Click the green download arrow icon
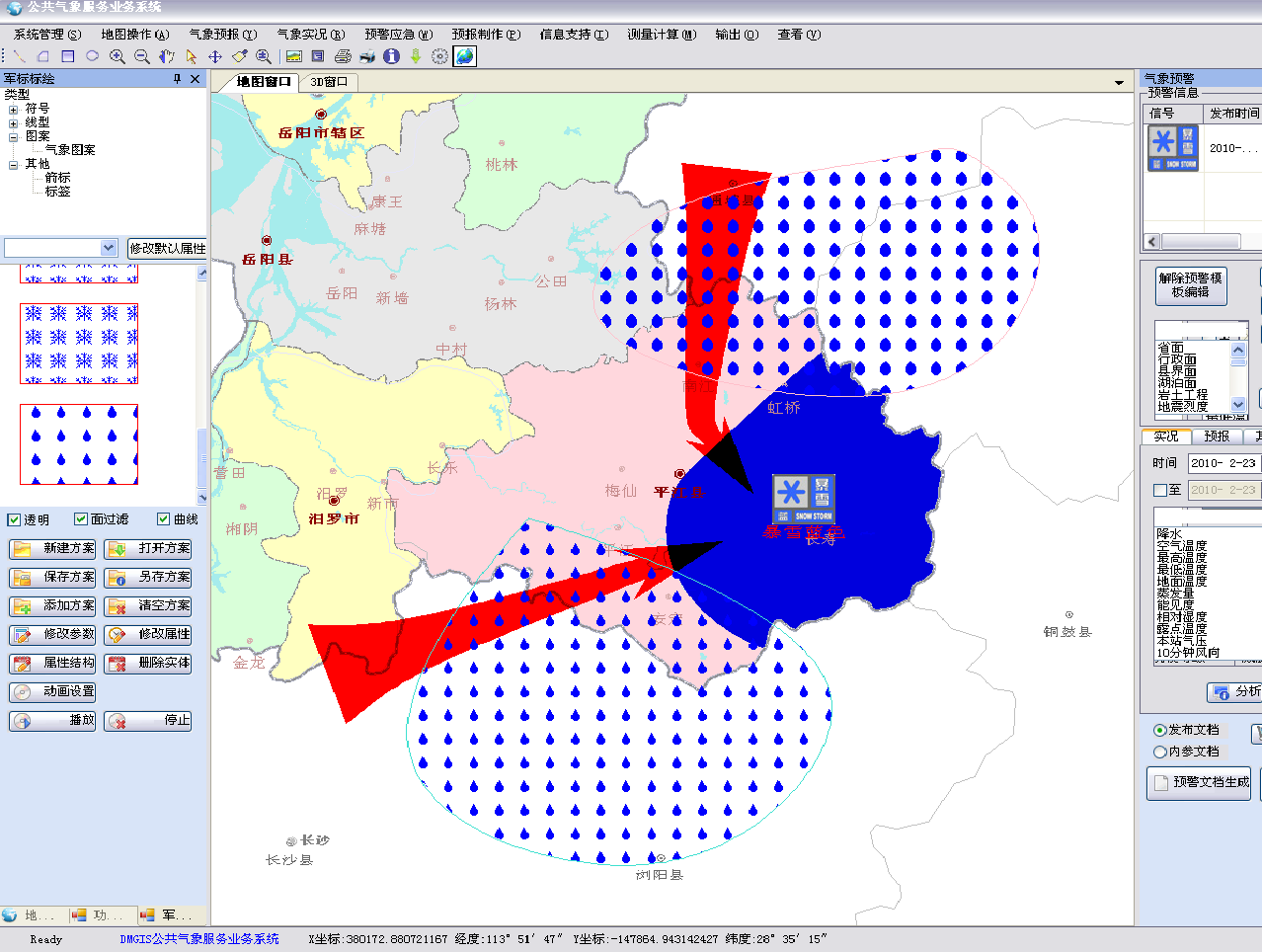Screen dimensions: 1262x952 point(416,56)
